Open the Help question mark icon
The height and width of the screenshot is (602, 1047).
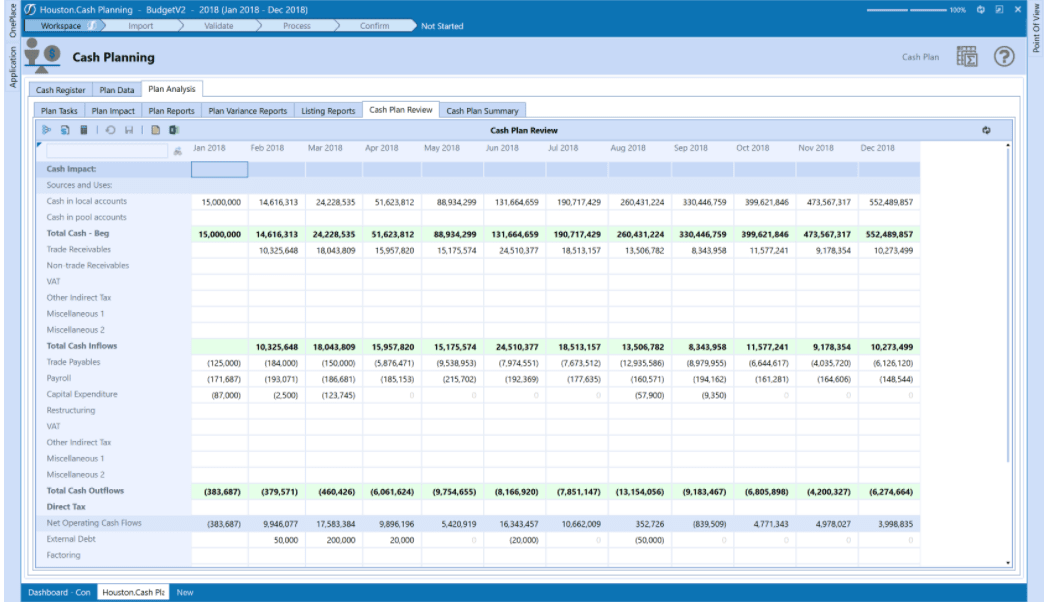coord(1005,56)
